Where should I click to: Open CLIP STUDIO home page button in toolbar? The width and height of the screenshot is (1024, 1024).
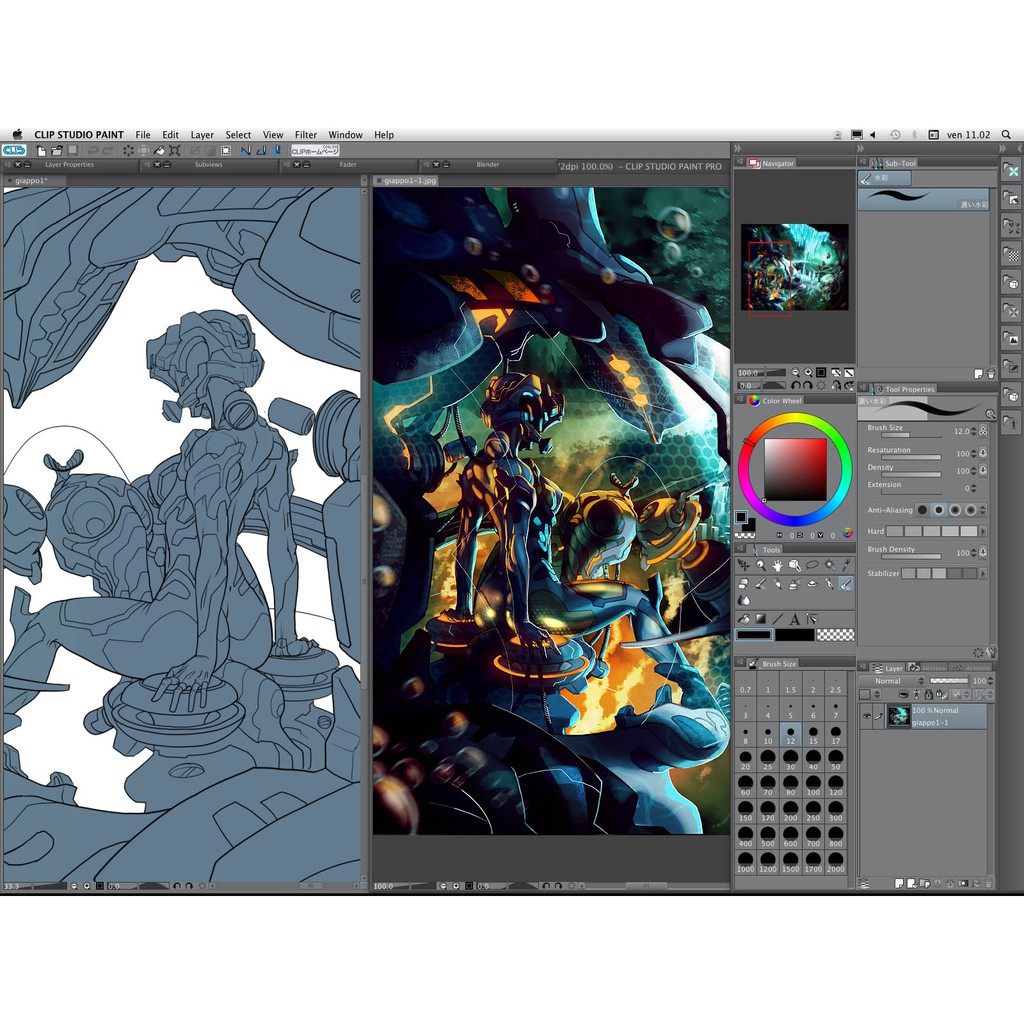tap(313, 148)
